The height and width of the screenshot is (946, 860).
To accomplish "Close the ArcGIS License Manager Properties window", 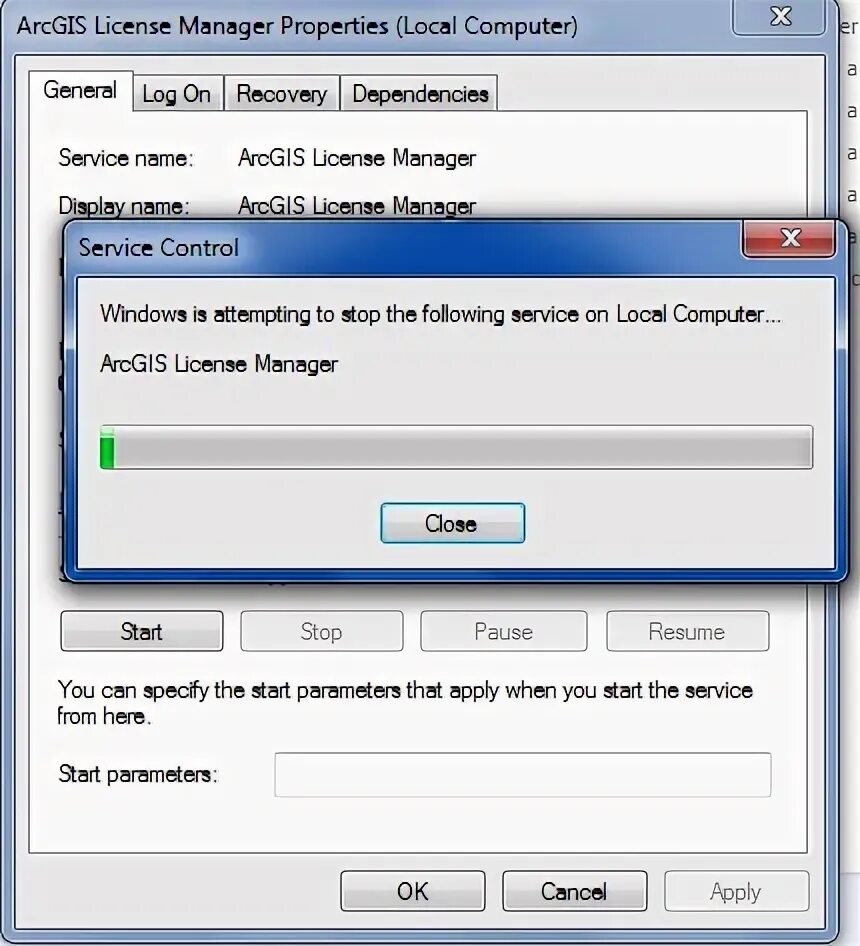I will (780, 16).
